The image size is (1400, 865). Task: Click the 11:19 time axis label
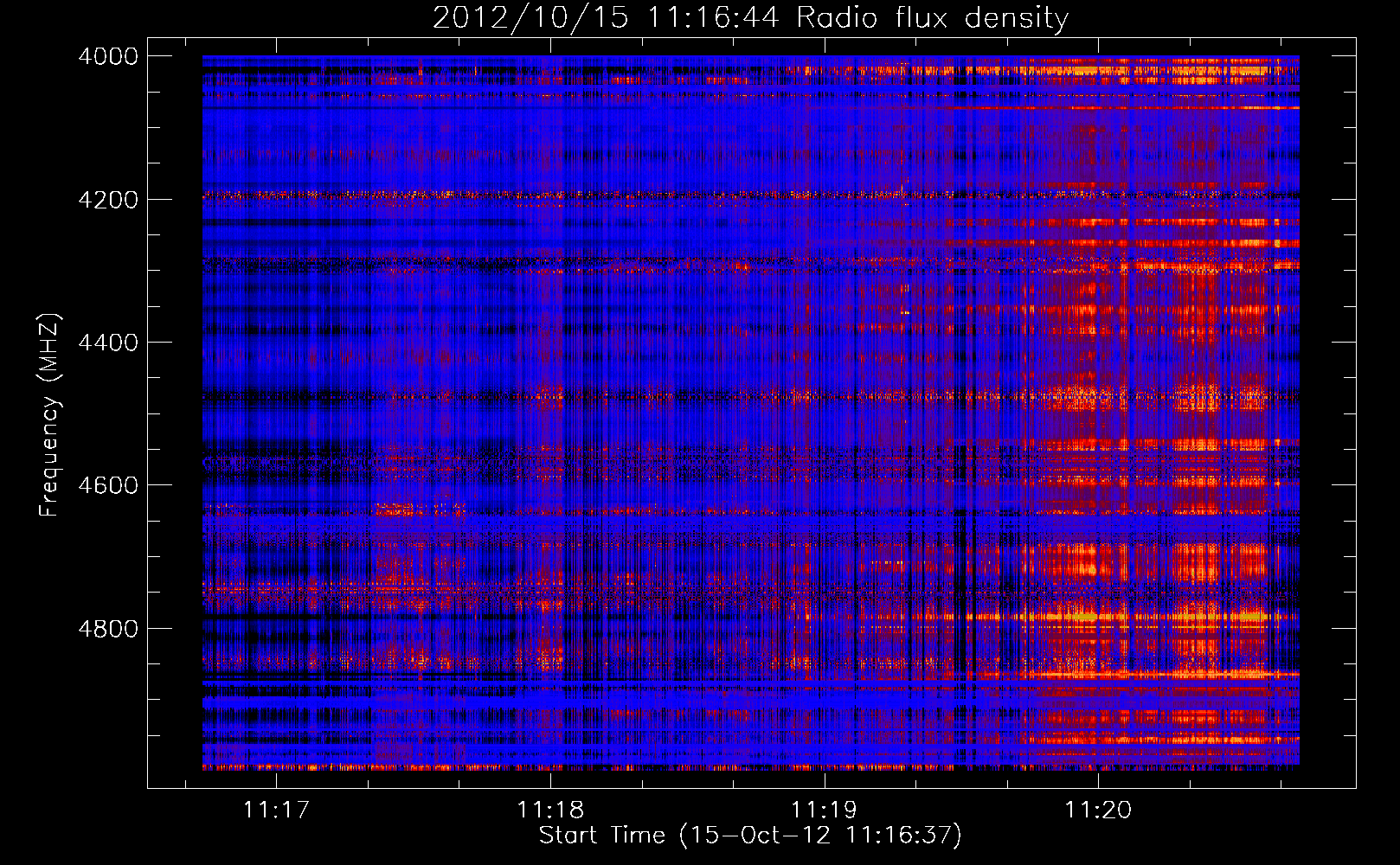coord(824,810)
